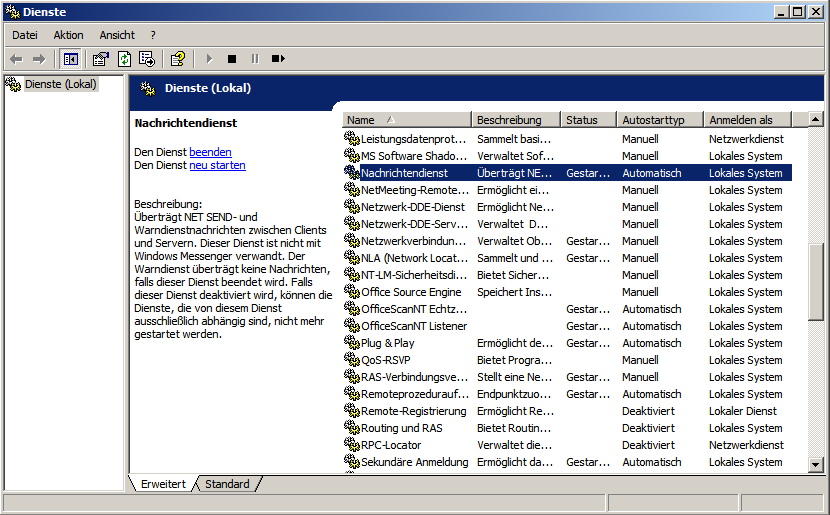Click the gear icon of RPC-Locator
Screen dimensions: 830x515
click(x=352, y=445)
